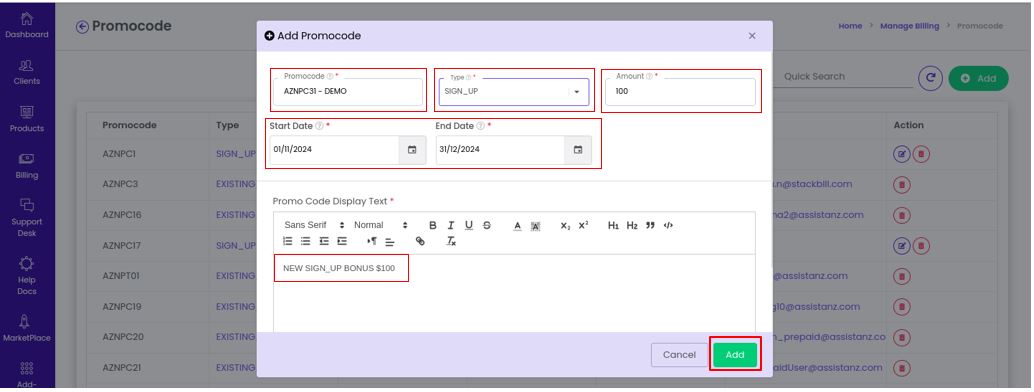
Task: Open the Start Date calendar picker
Action: coord(412,150)
